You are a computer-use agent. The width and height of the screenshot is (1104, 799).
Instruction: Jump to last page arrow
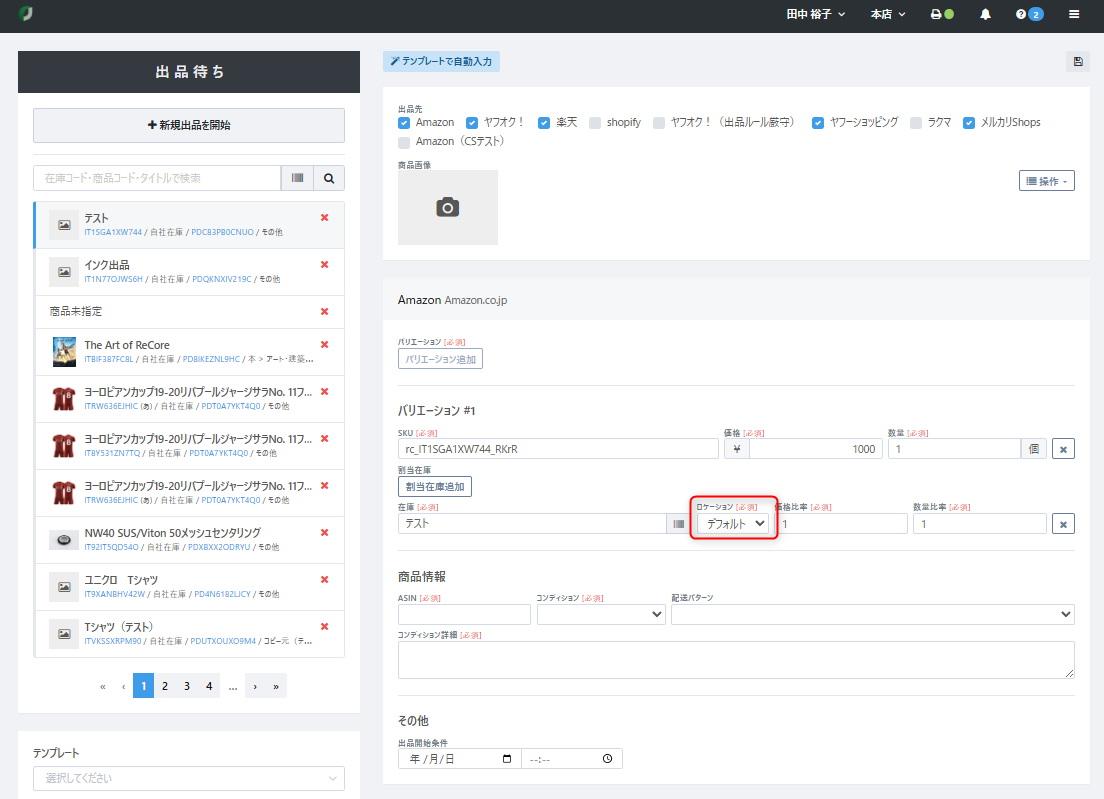[276, 686]
